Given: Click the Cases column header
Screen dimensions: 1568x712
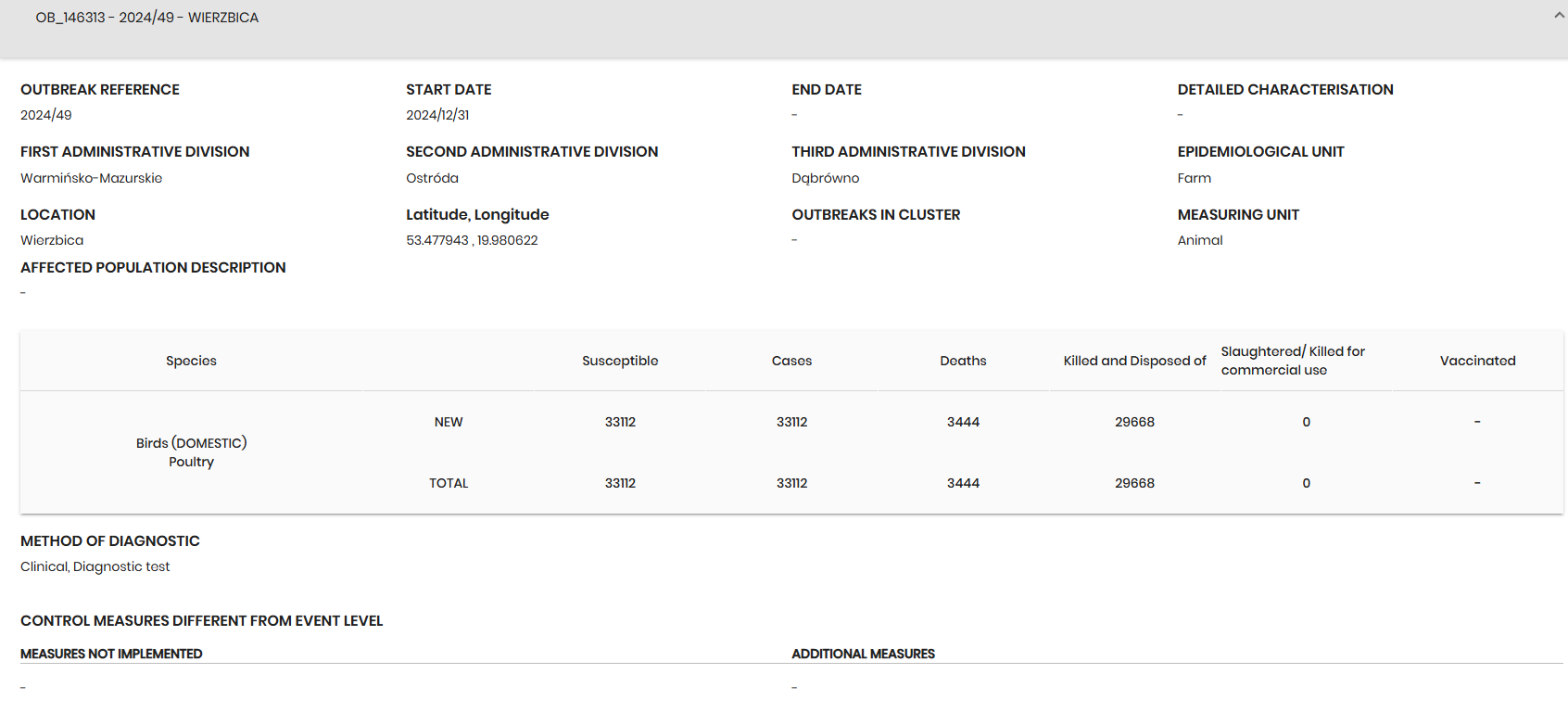Looking at the screenshot, I should tap(791, 361).
